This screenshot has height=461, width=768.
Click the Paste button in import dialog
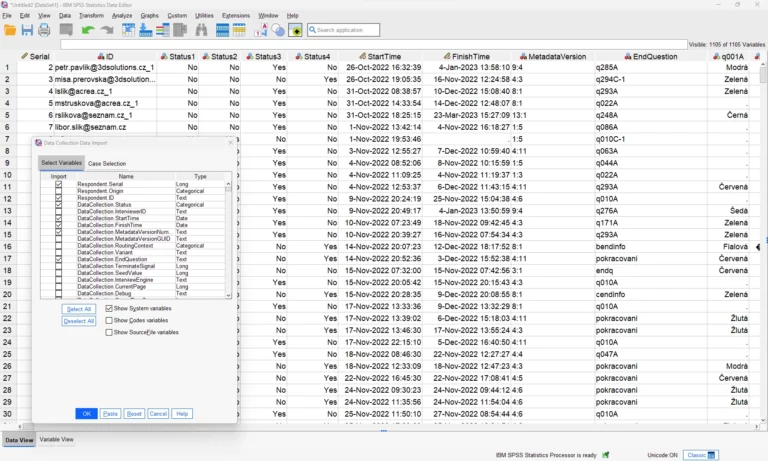[110, 414]
